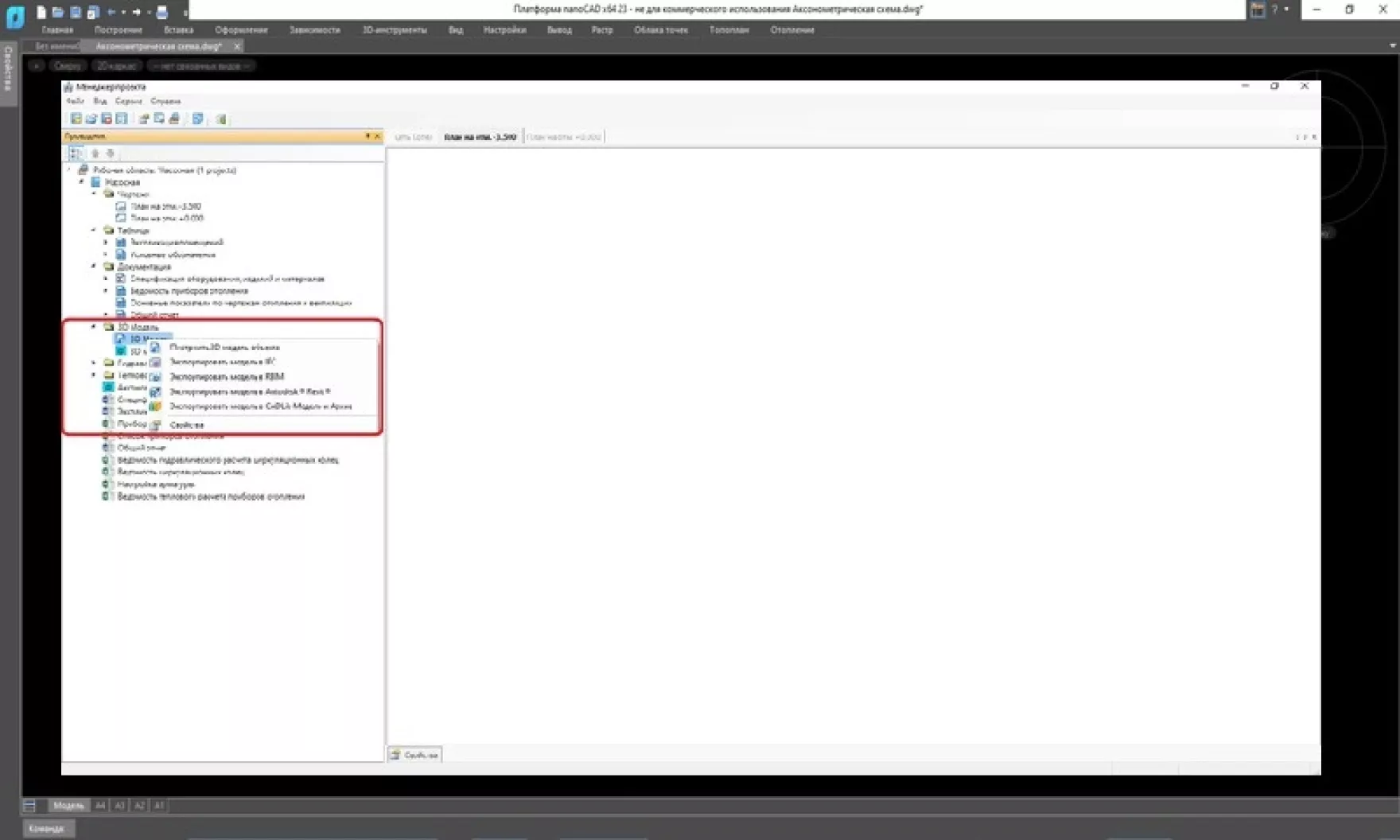This screenshot has width=1400, height=840.
Task: Collapse the Документация folder in tree
Action: (x=94, y=266)
